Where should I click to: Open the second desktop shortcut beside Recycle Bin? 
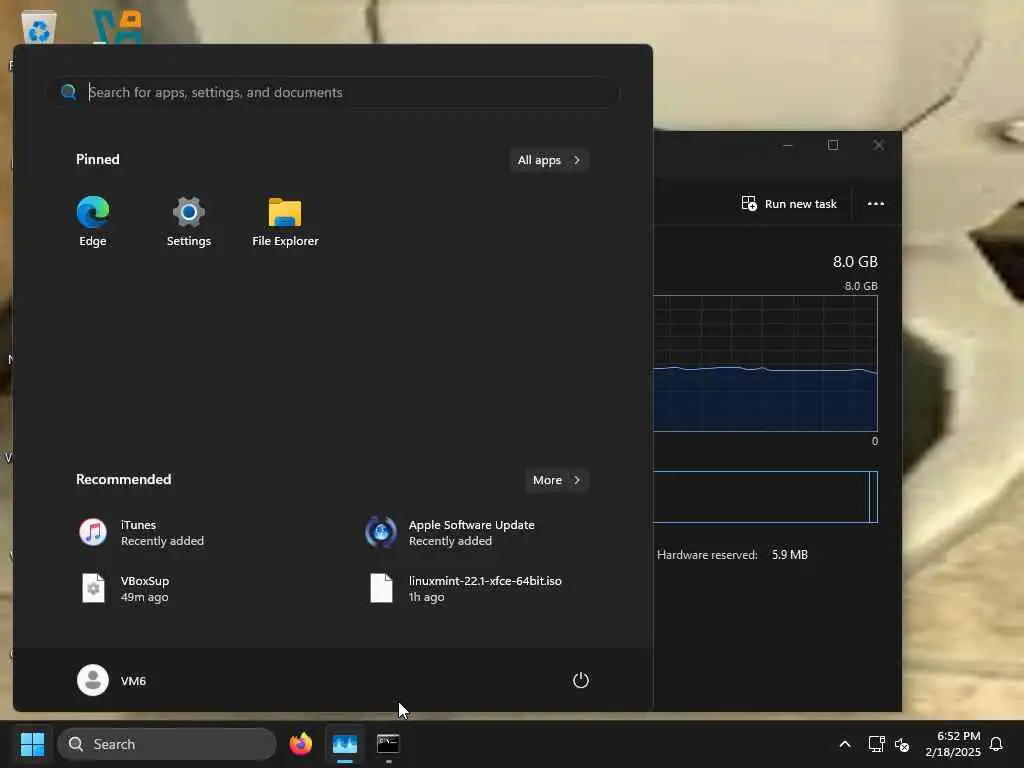(x=118, y=27)
